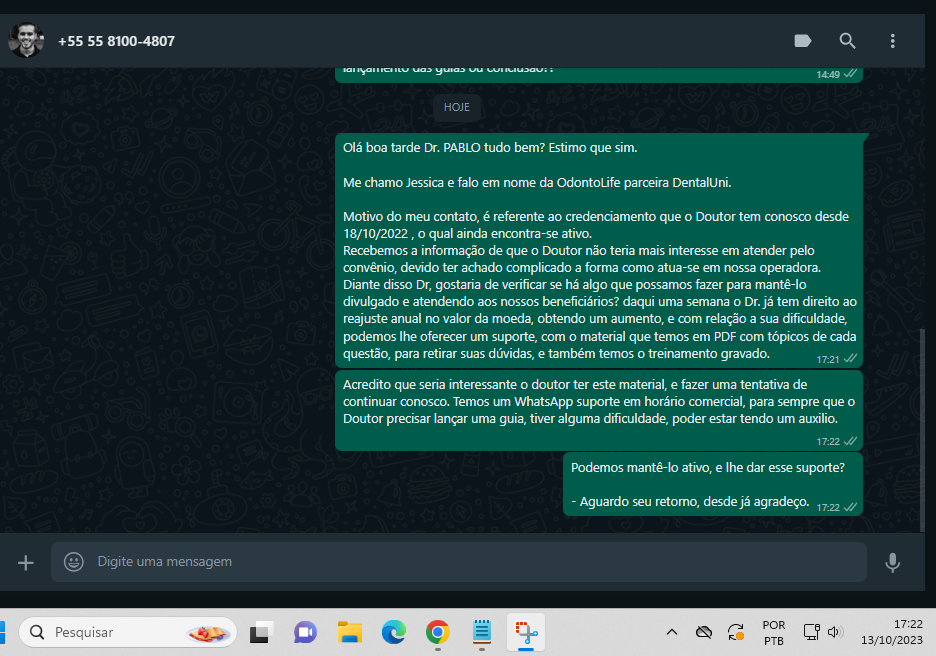Select the message 'Podemos mantê-lo ativo'
This screenshot has width=936, height=656.
pyautogui.click(x=713, y=484)
